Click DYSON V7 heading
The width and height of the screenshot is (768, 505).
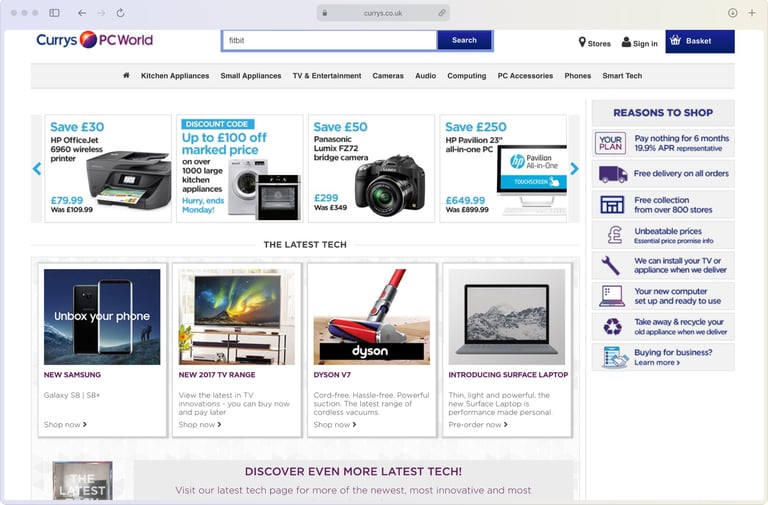tap(332, 375)
